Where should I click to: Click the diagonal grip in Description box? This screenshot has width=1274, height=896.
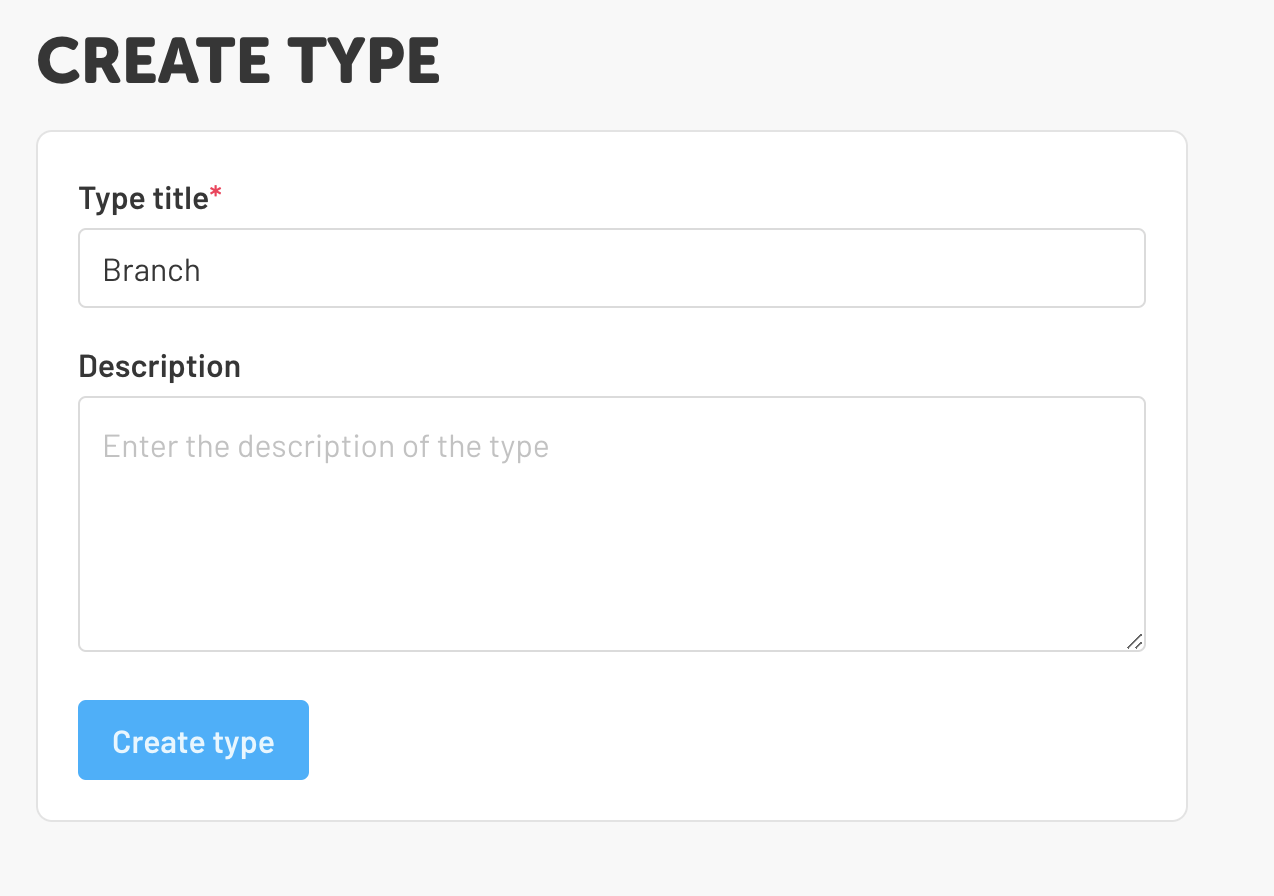[1135, 642]
